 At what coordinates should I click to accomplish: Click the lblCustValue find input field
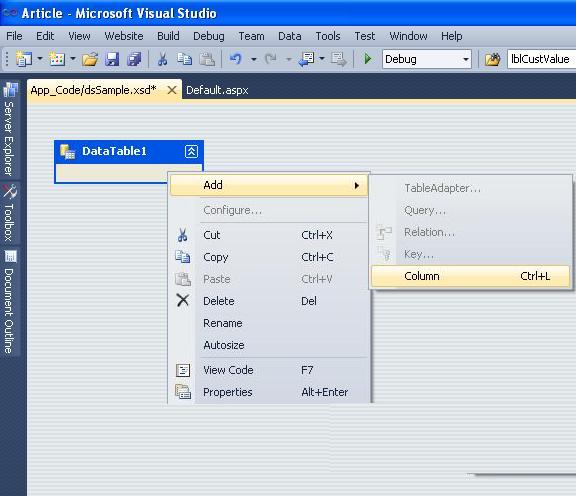[541, 59]
